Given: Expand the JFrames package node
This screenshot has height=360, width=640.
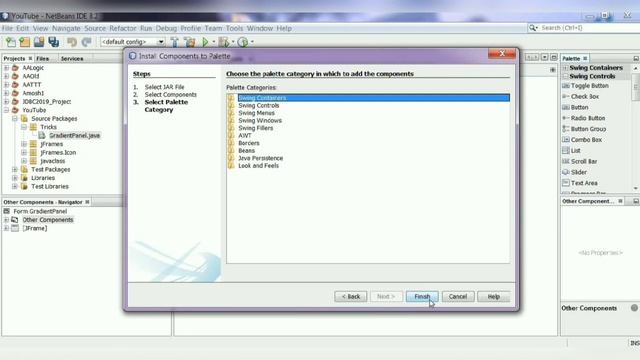Looking at the screenshot, I should pyautogui.click(x=24, y=144).
